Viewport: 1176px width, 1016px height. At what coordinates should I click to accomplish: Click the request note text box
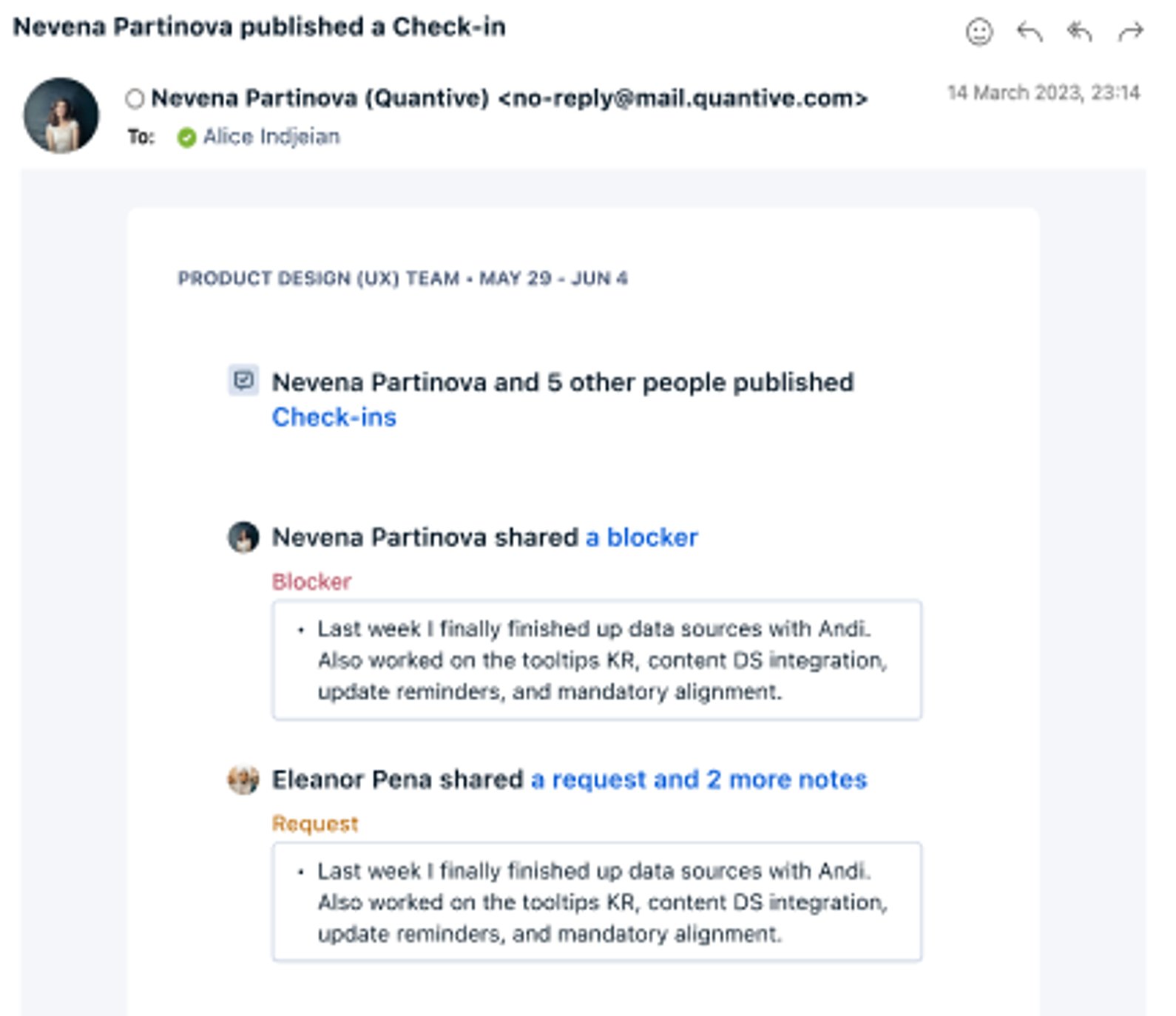597,901
